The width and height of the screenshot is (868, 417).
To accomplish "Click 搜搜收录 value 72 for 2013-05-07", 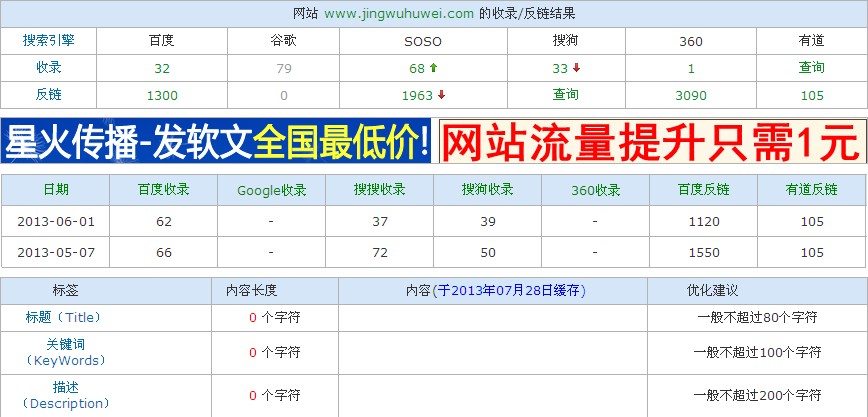I will coord(380,253).
